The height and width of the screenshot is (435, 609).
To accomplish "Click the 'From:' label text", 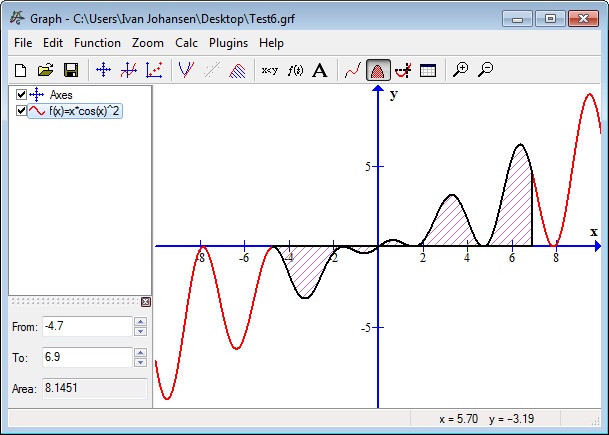I will click(x=25, y=327).
